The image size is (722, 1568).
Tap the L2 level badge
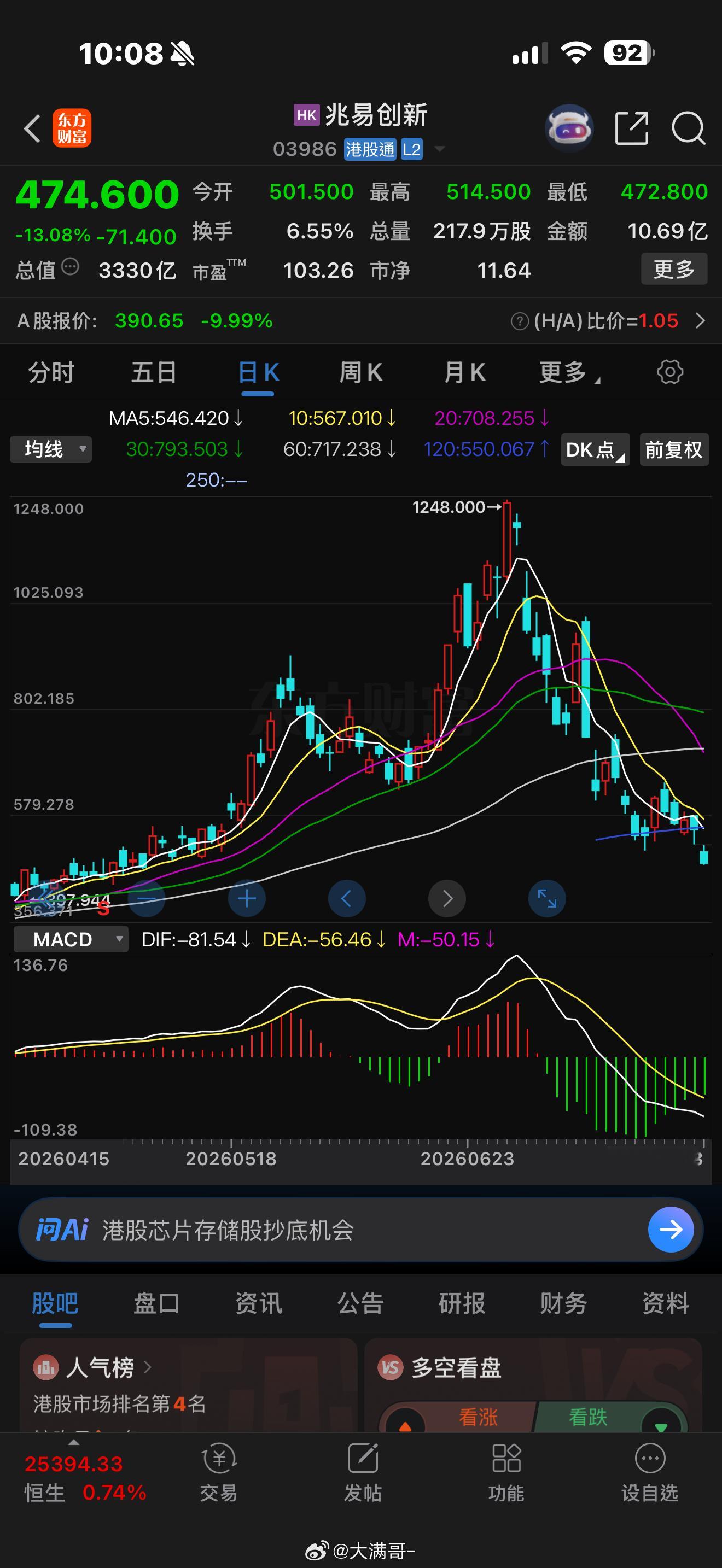pos(411,149)
